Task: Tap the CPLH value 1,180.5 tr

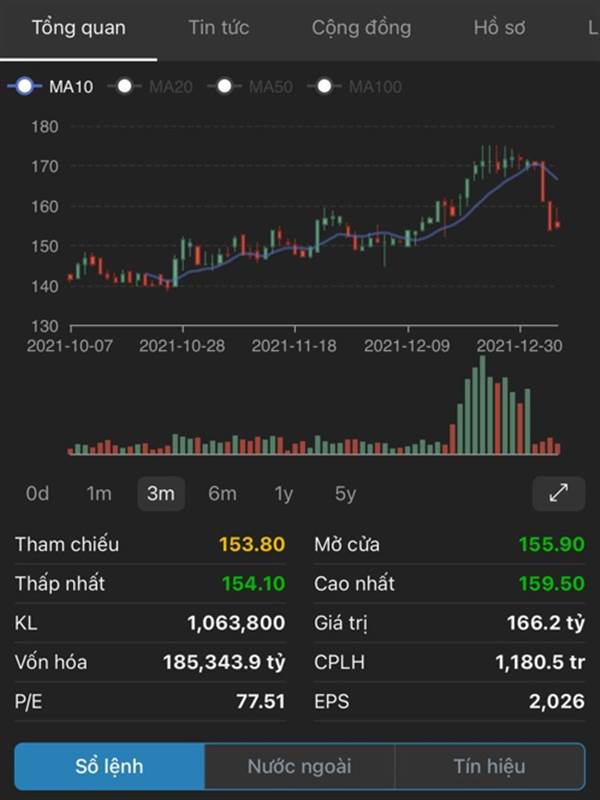Action: click(540, 662)
